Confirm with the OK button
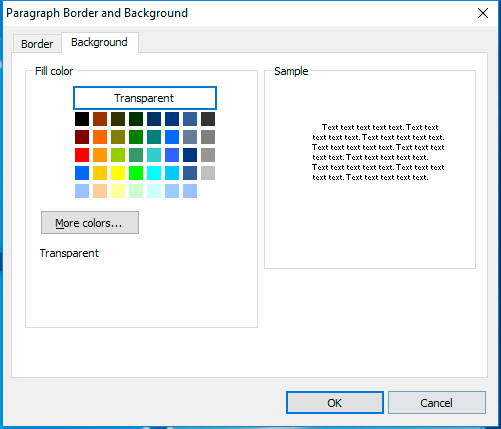501x429 pixels. pyautogui.click(x=335, y=403)
